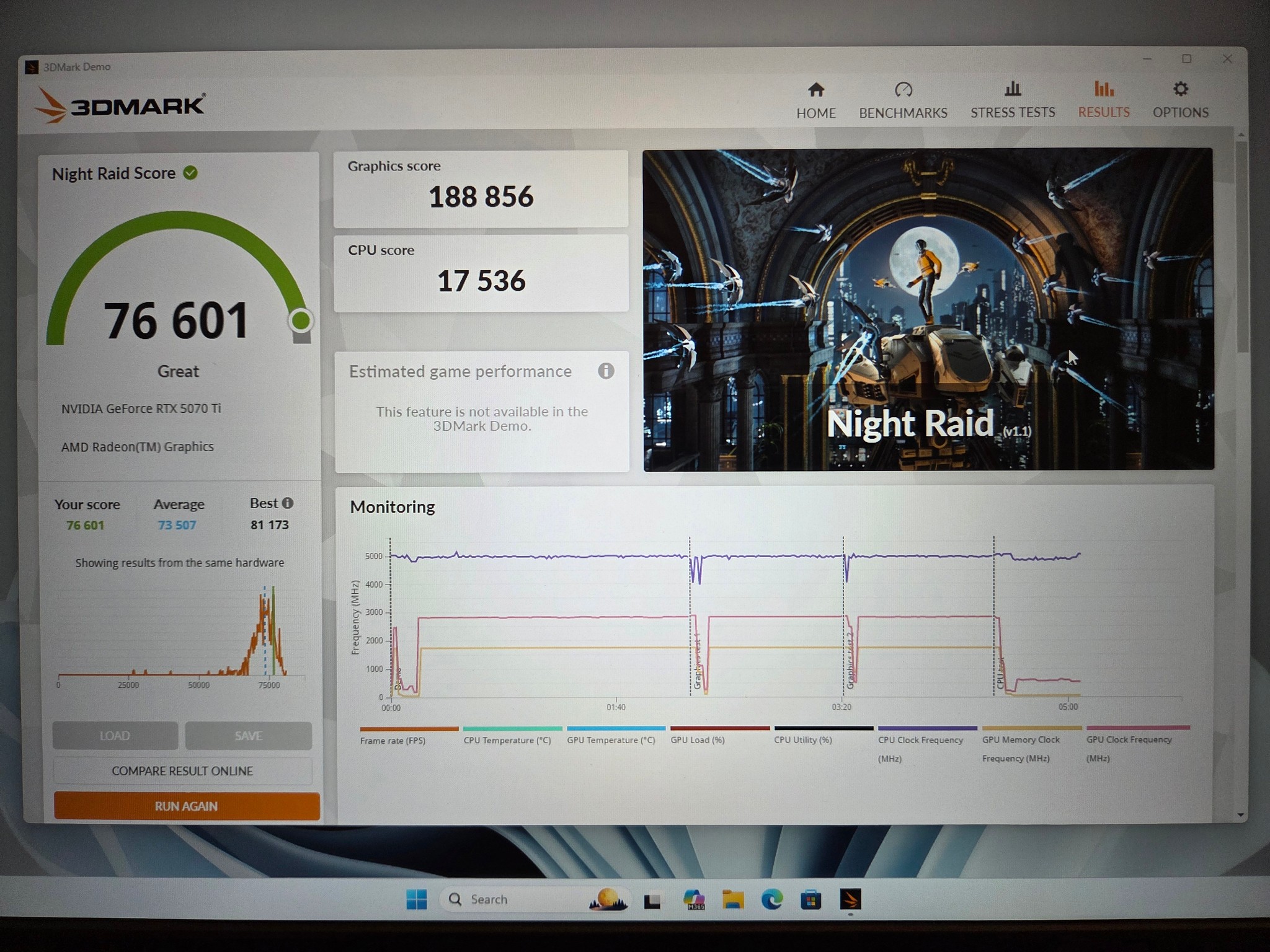Click the Save result button
1270x952 pixels.
click(249, 736)
